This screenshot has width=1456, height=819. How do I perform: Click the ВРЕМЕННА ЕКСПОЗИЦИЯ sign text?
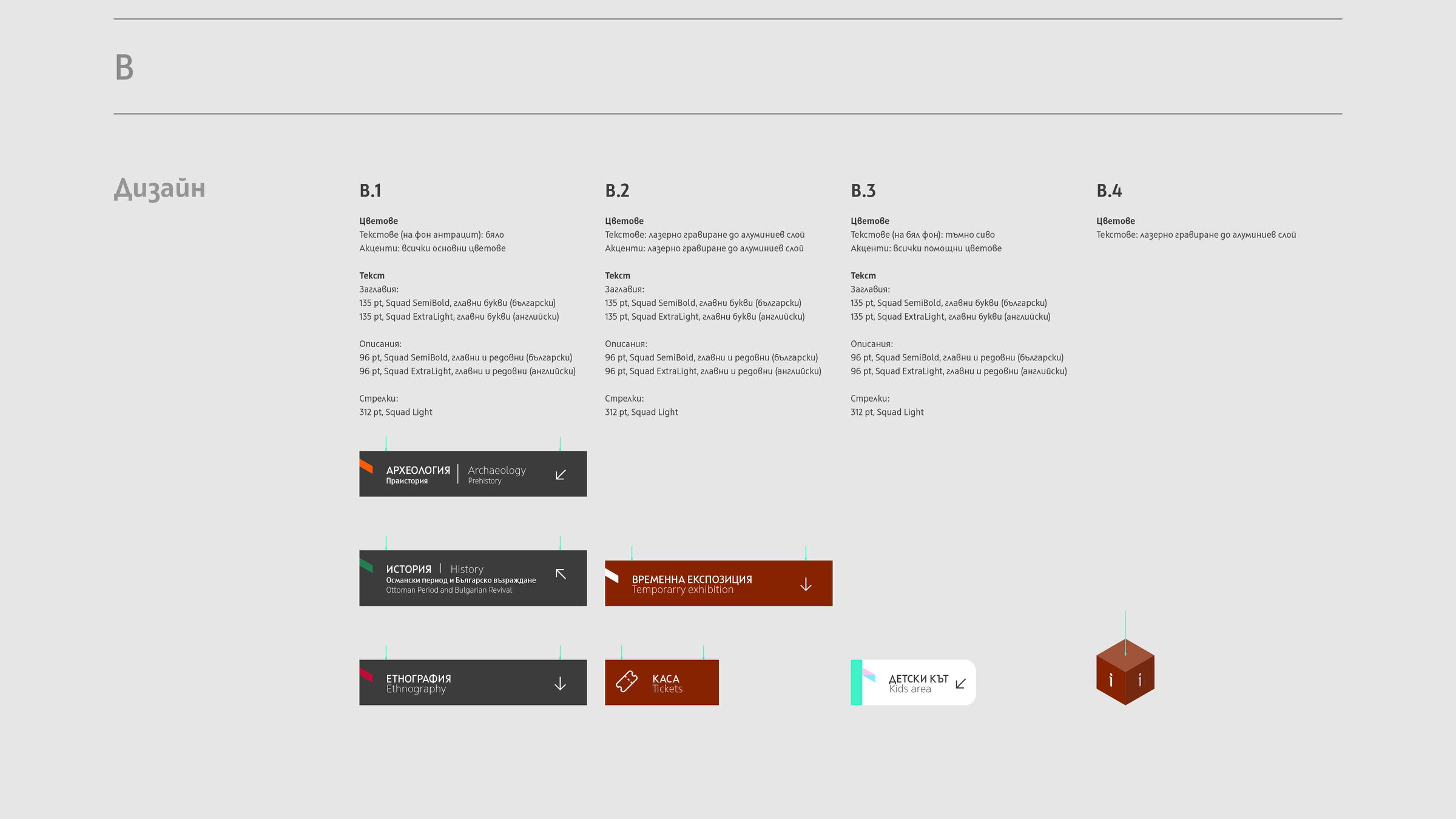[x=692, y=579]
